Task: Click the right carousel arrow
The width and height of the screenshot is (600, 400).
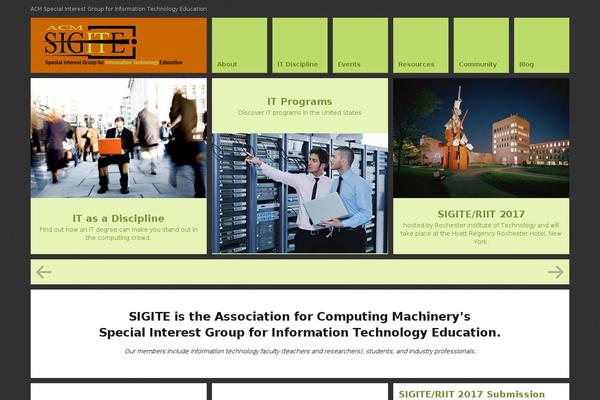Action: click(555, 272)
